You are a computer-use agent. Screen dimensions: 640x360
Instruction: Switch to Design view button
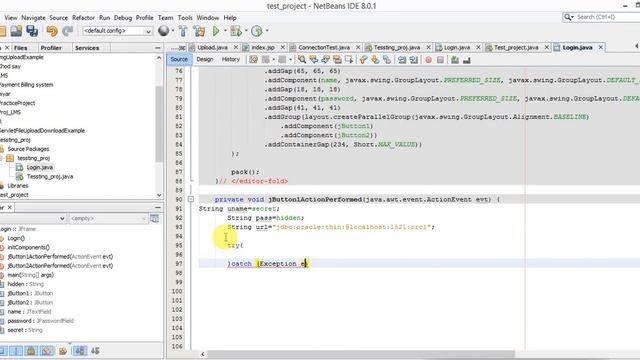coord(205,59)
